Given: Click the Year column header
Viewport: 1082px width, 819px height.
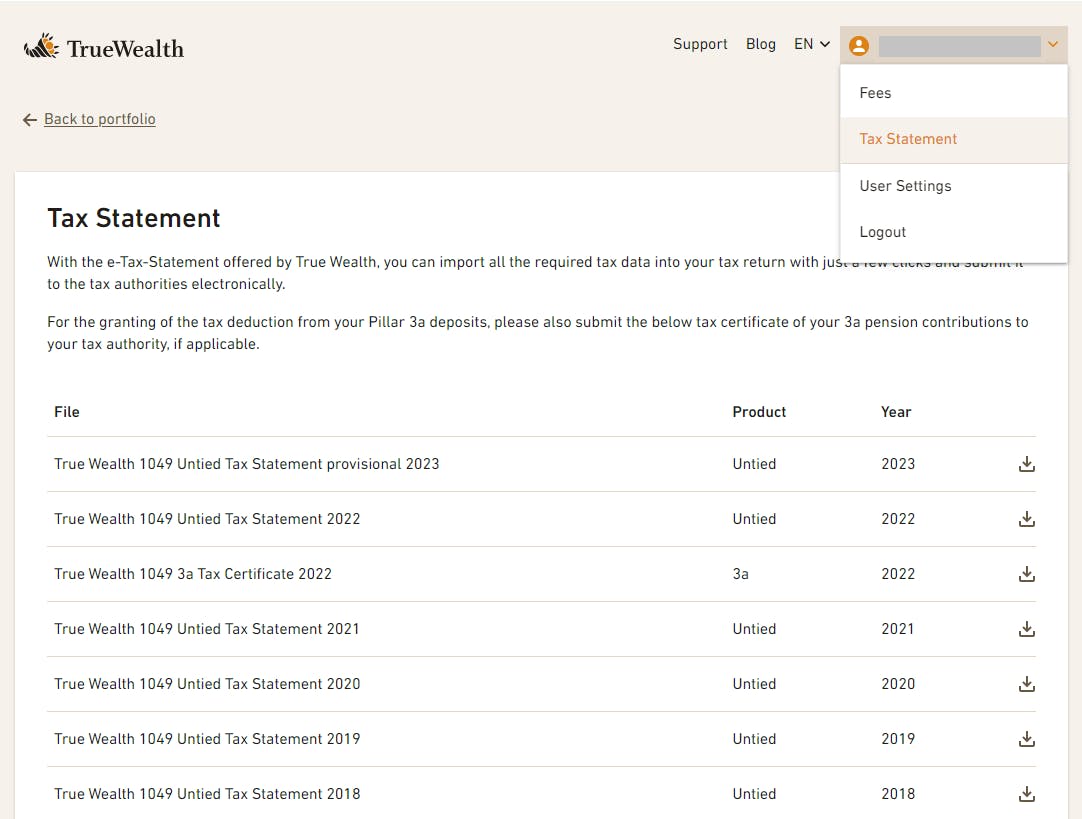Looking at the screenshot, I should click(896, 412).
